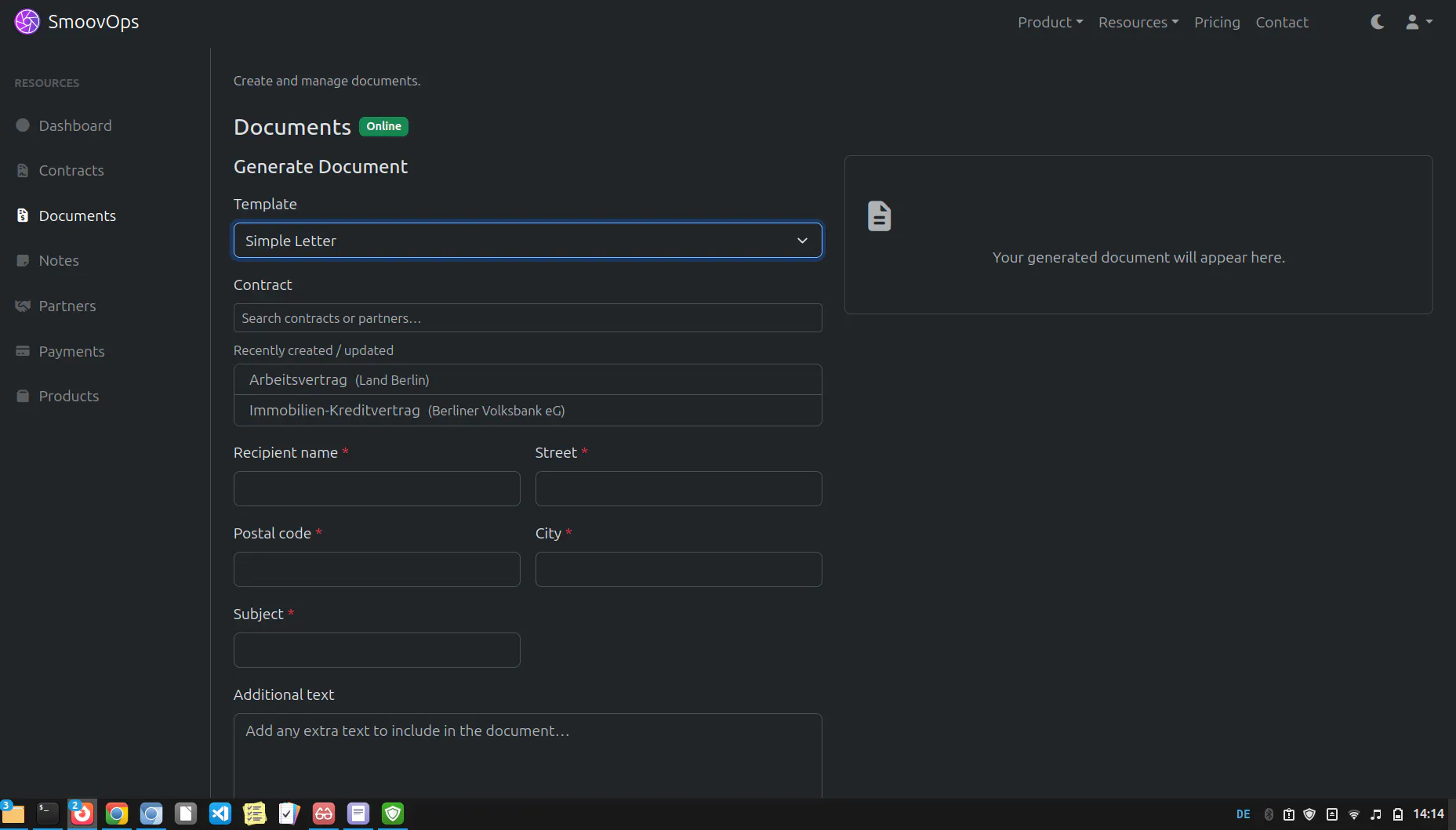Open the file manager in the taskbar
Screen dimensions: 1456x830
13,814
